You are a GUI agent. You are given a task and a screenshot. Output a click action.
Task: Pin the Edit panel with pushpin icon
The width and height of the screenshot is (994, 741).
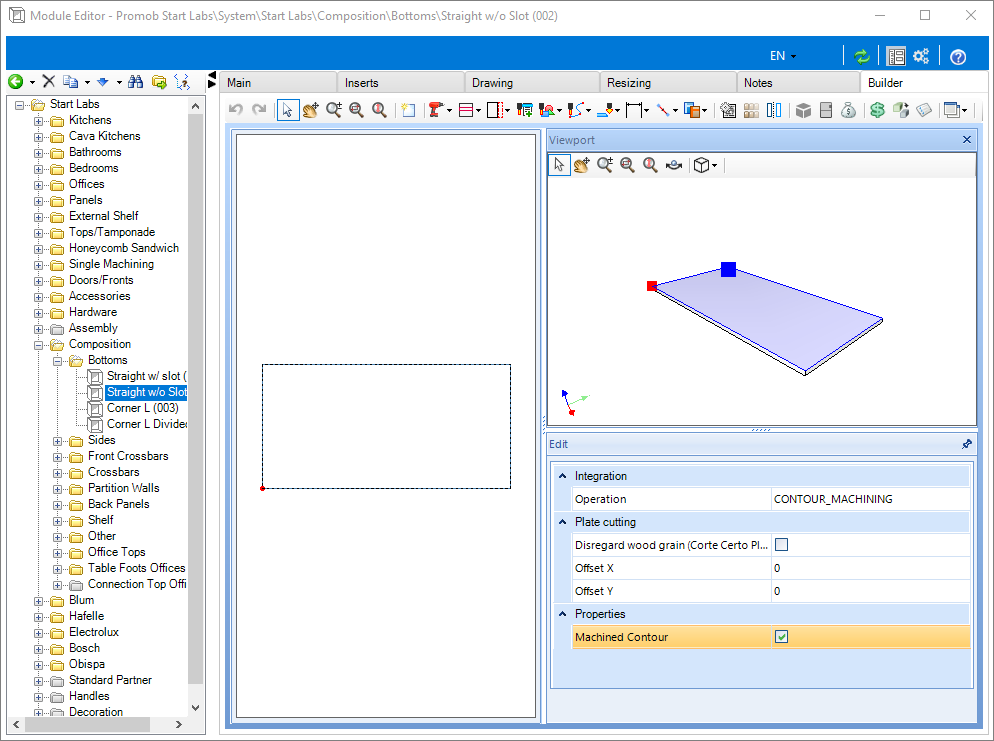pos(967,444)
